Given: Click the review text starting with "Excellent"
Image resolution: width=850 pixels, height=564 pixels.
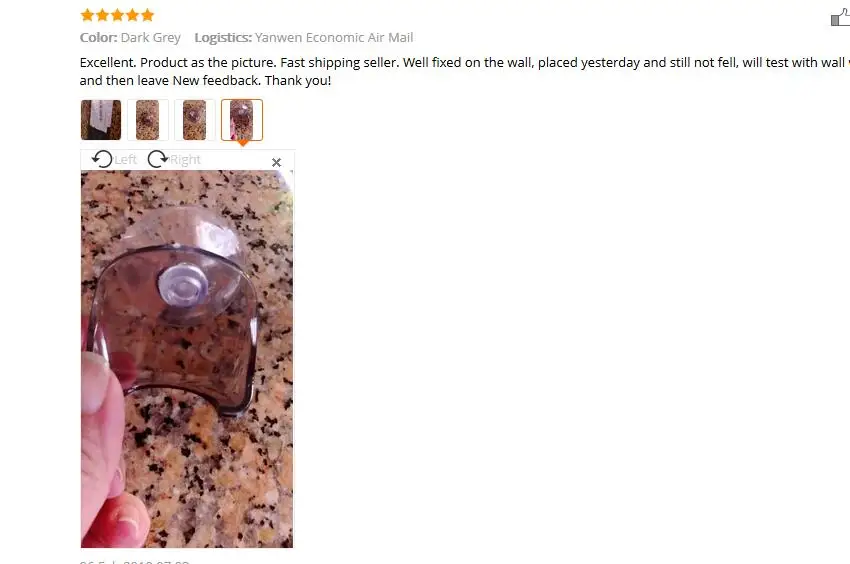Looking at the screenshot, I should (465, 71).
